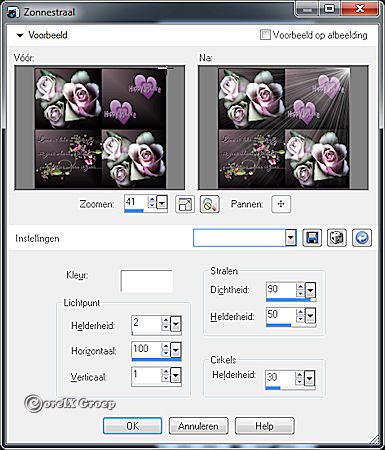Click the Zoomen value field

coord(135,202)
